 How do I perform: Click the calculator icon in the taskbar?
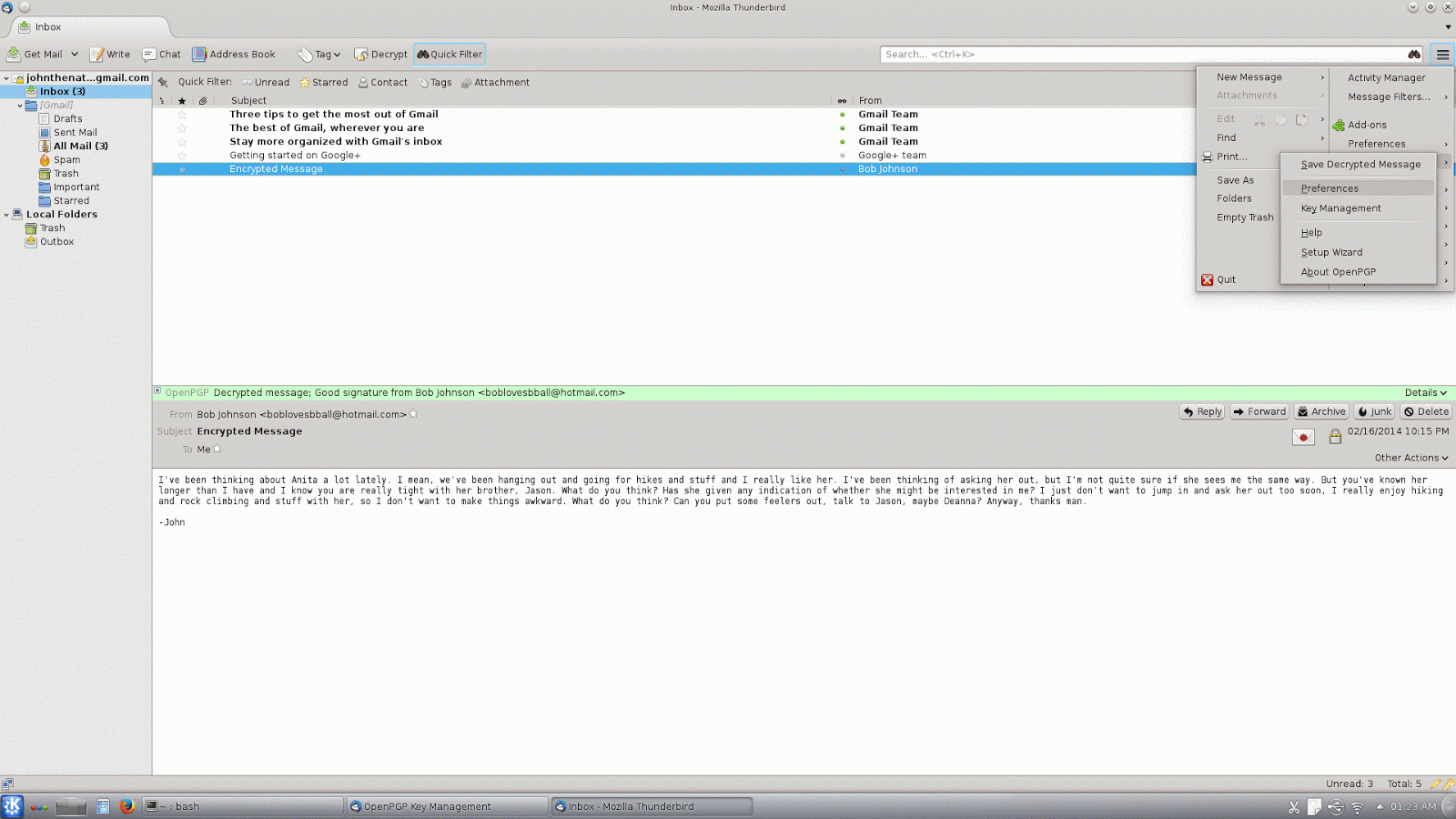103,806
